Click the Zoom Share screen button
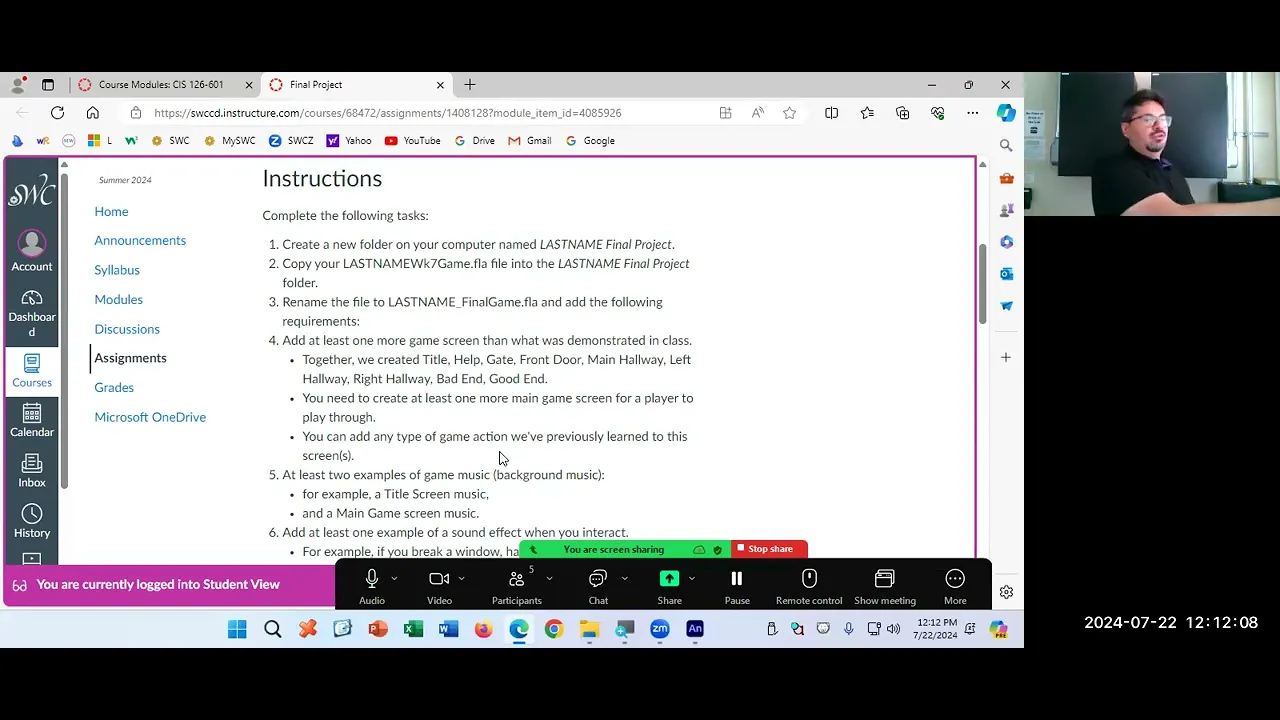The width and height of the screenshot is (1280, 720). click(x=669, y=586)
